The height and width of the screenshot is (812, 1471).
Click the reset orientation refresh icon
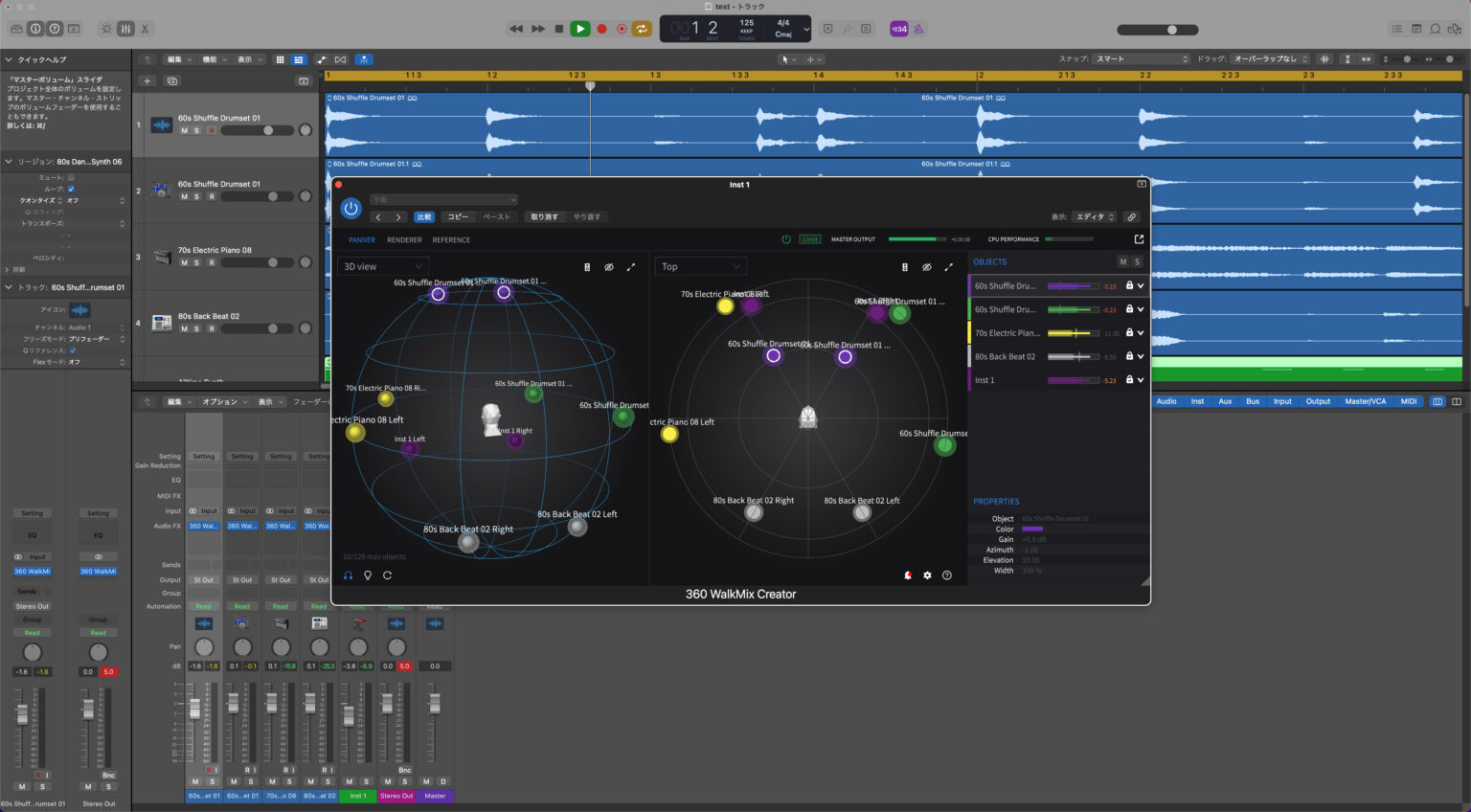[x=387, y=575]
